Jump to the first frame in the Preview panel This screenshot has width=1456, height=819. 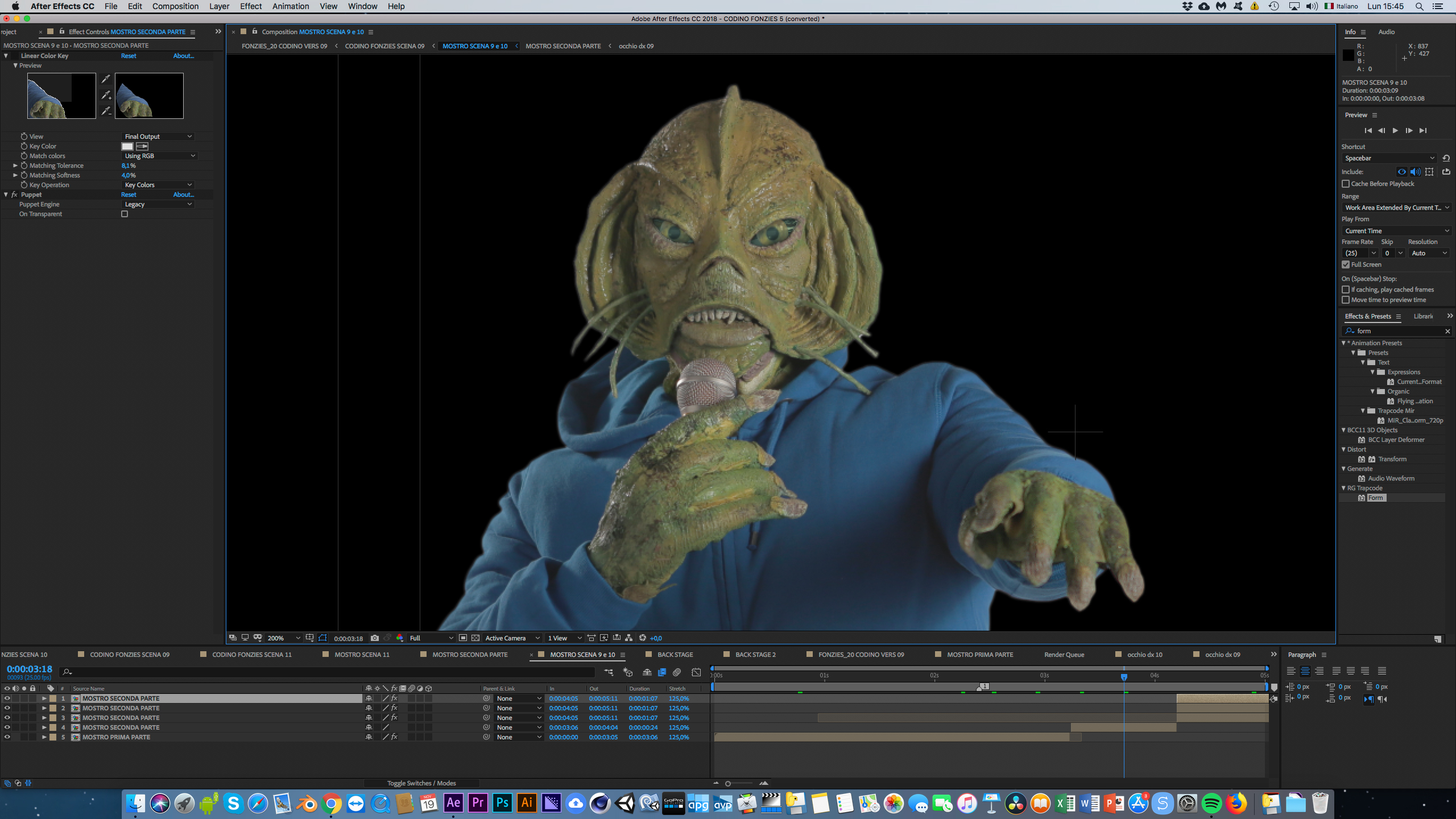[x=1368, y=131]
